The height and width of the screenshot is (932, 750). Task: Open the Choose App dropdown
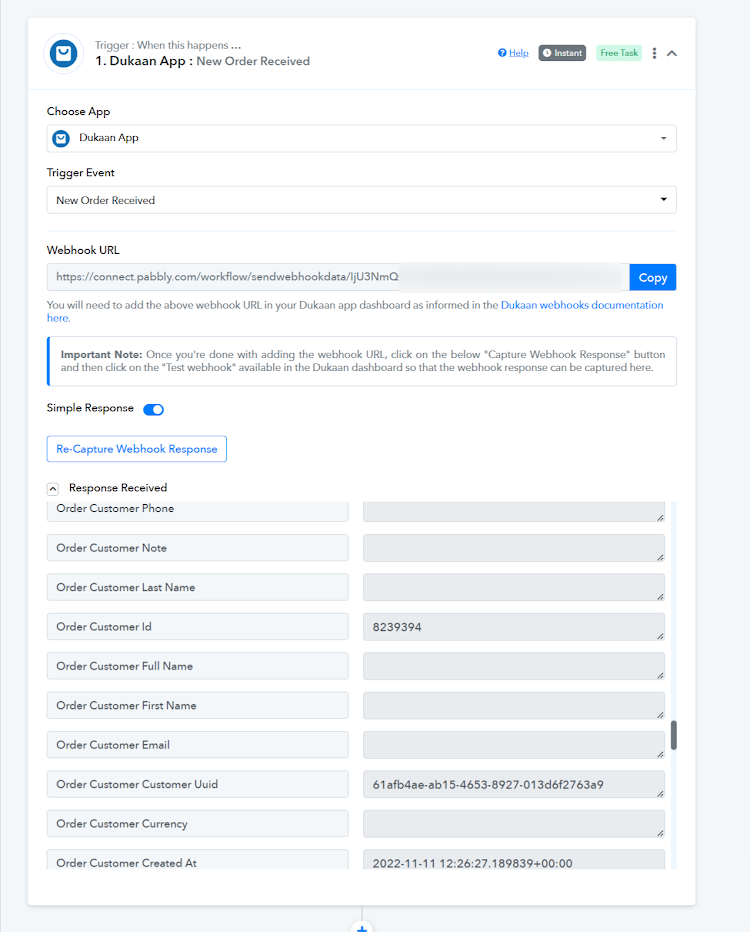click(x=361, y=138)
